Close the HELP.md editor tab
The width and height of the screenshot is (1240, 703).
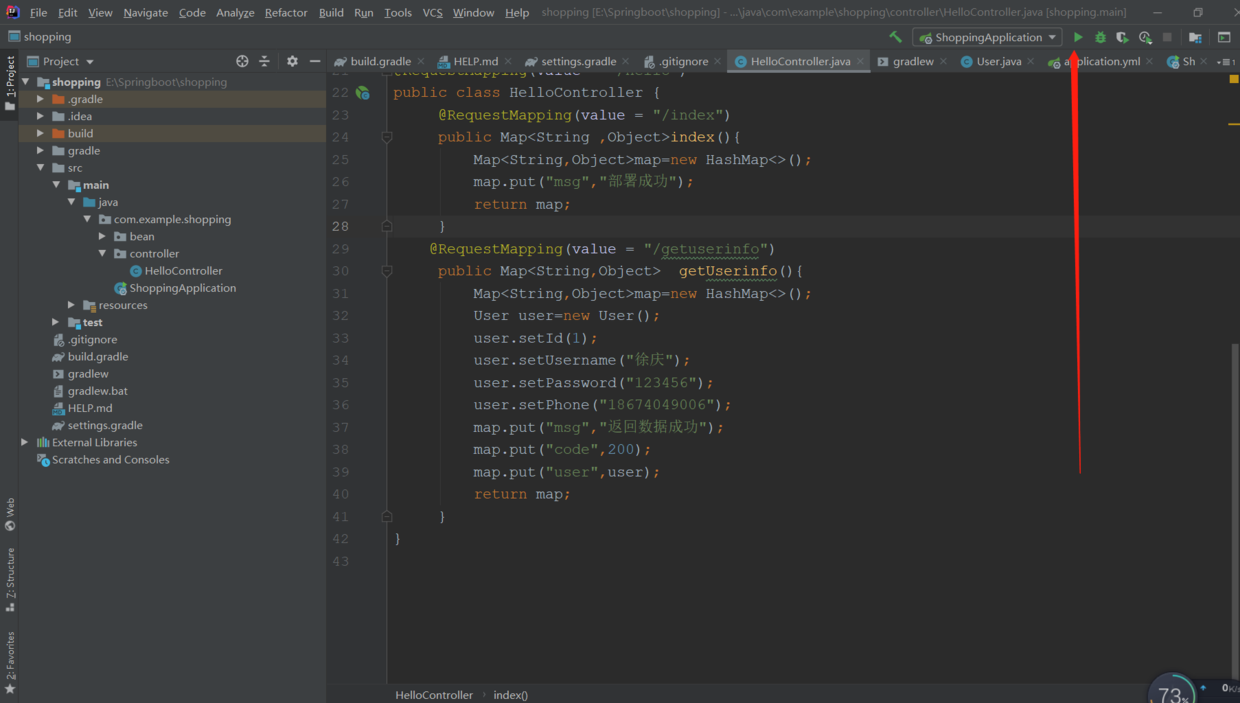point(508,61)
